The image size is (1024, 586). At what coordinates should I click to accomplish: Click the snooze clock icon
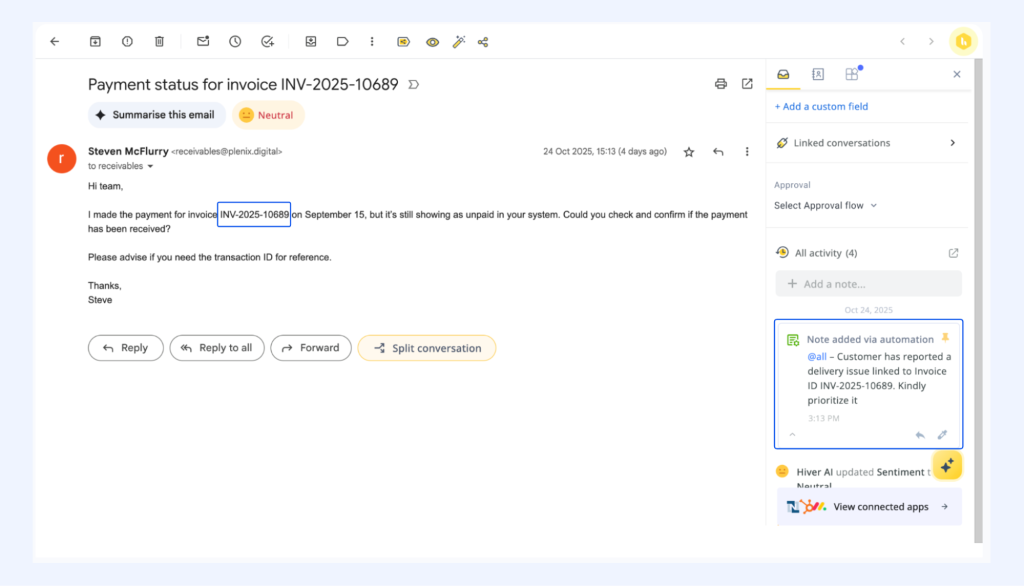click(x=235, y=42)
